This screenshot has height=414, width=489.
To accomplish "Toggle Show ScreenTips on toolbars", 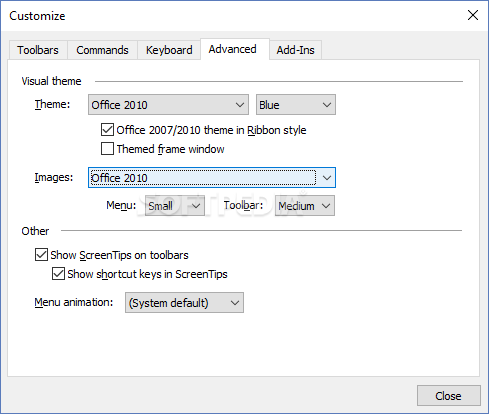I will (x=41, y=255).
